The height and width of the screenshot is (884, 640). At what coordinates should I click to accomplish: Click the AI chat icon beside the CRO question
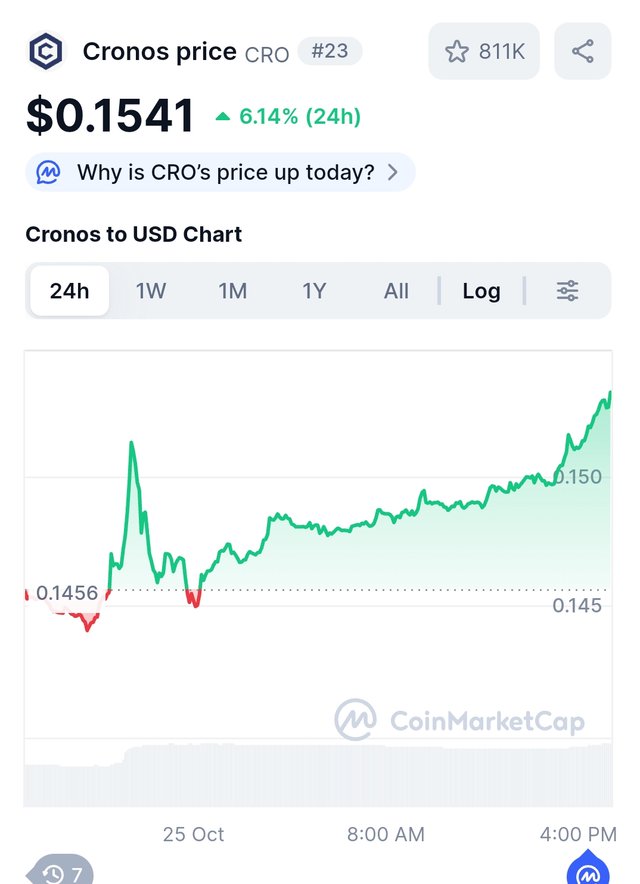point(49,172)
